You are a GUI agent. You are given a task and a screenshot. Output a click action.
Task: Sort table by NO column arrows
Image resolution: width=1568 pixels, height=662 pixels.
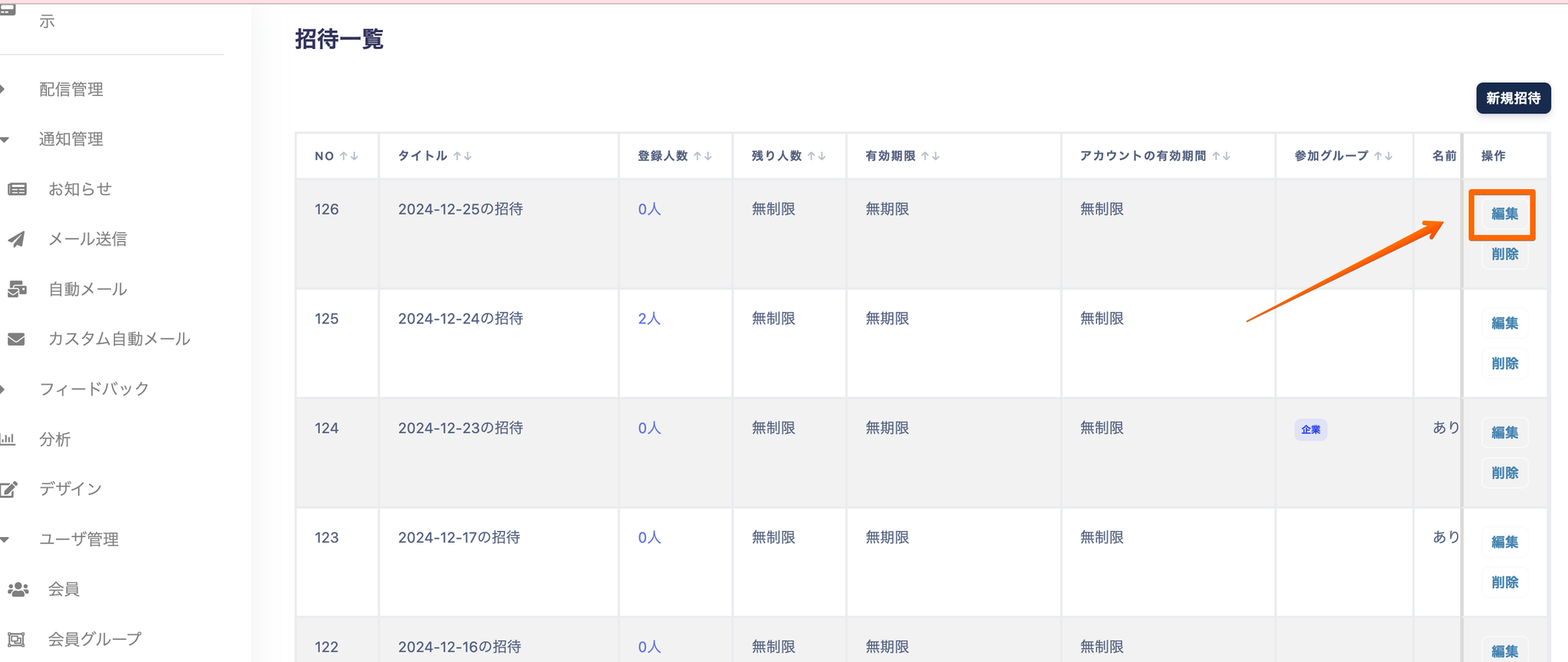pos(349,156)
